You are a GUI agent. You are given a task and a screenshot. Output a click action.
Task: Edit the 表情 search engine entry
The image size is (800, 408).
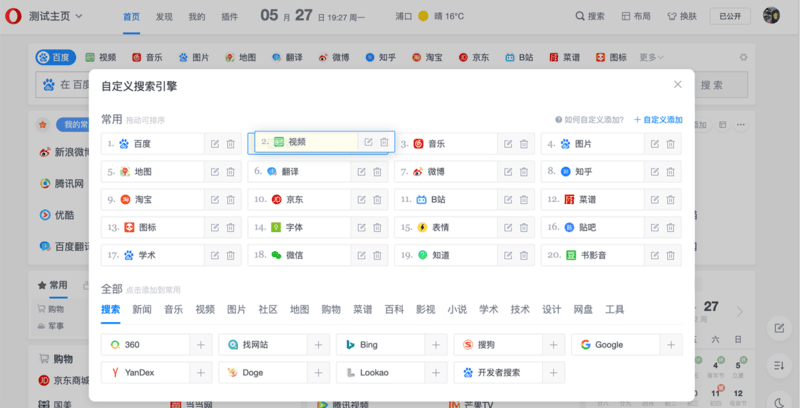[x=508, y=227]
